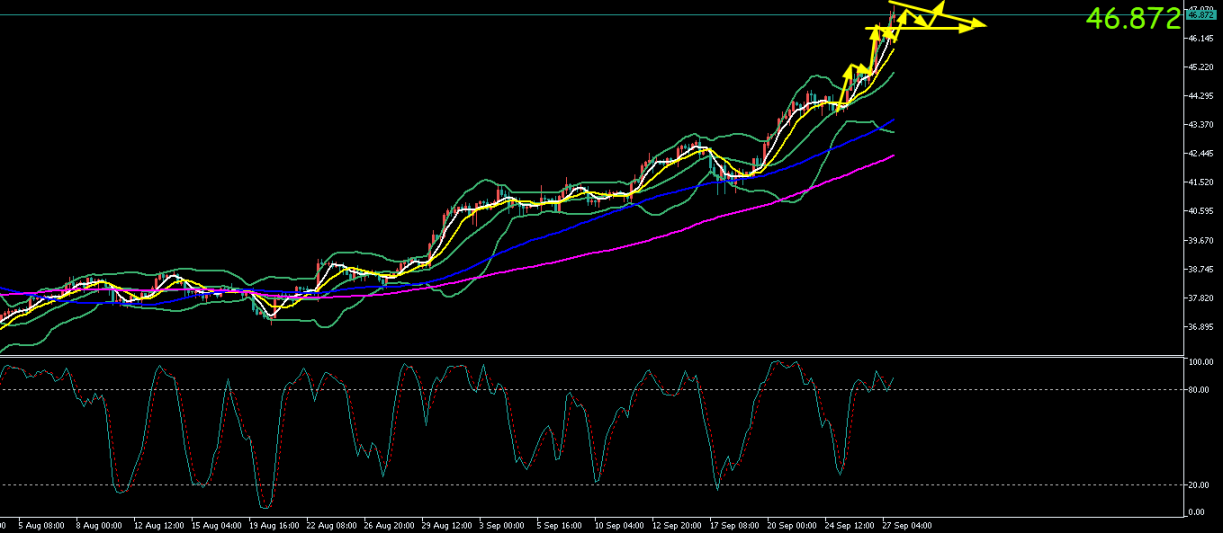The image size is (1223, 533).
Task: Click the 80.00 oscillator level label
Action: click(x=1199, y=390)
